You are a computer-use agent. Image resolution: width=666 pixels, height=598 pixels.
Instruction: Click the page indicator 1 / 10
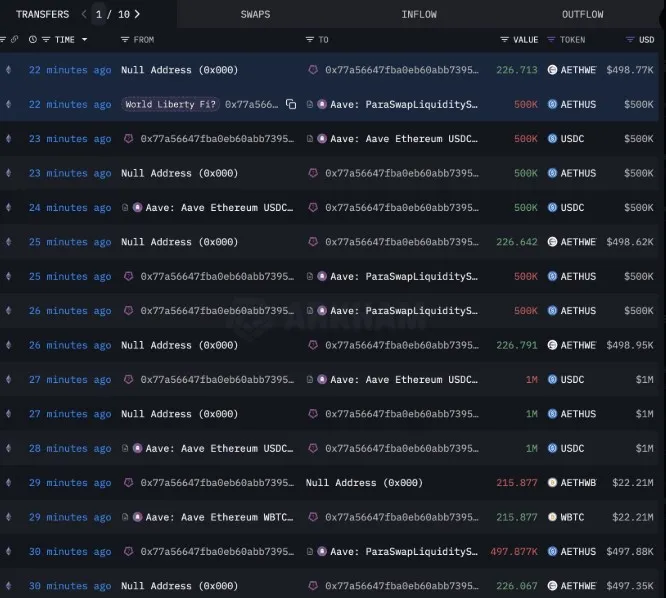pos(113,14)
